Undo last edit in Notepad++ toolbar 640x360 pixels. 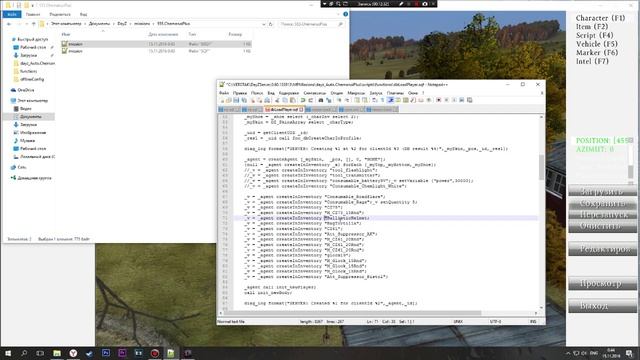click(302, 100)
